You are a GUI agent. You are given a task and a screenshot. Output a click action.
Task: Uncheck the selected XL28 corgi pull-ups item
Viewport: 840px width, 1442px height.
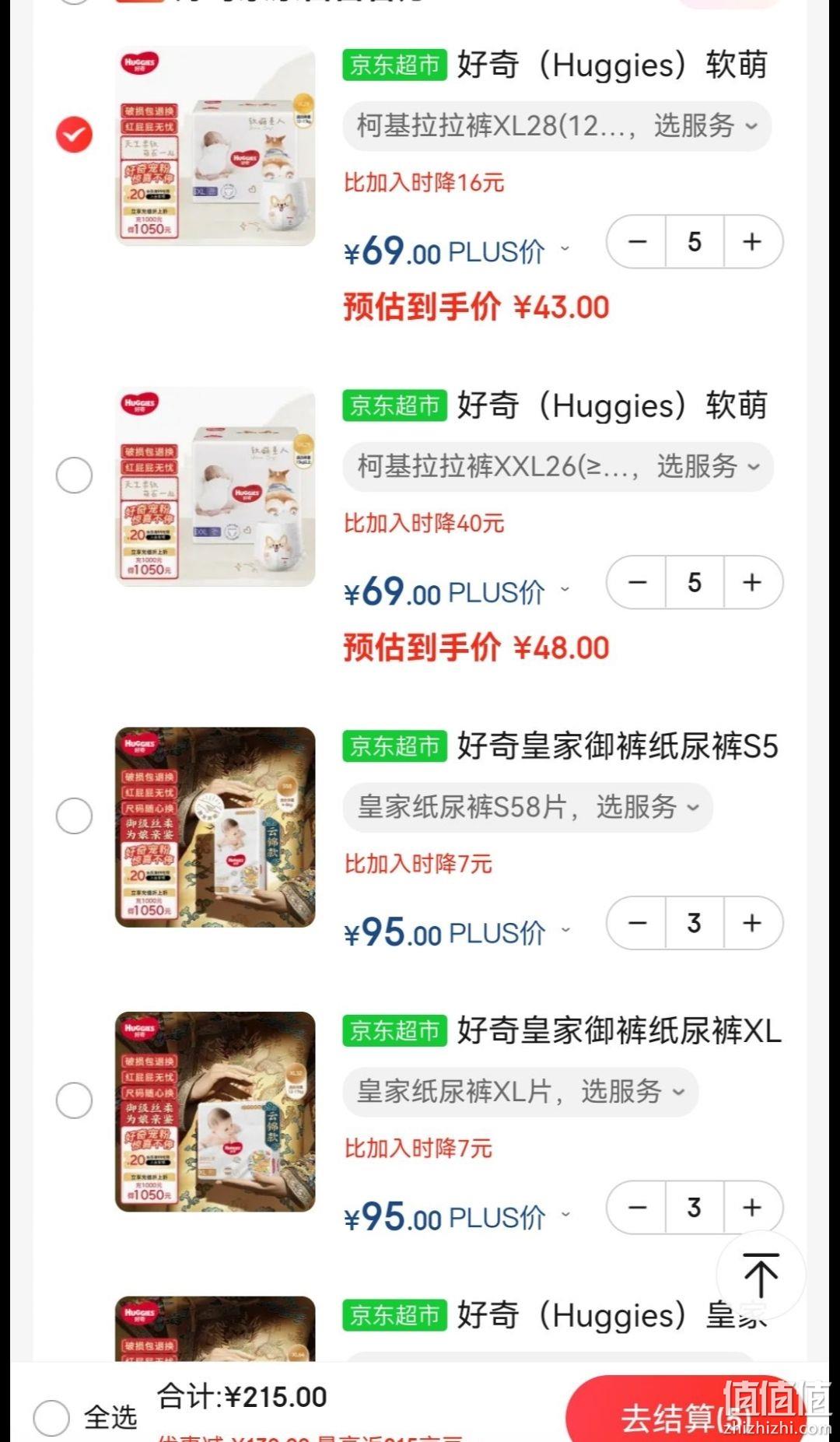pos(74,135)
